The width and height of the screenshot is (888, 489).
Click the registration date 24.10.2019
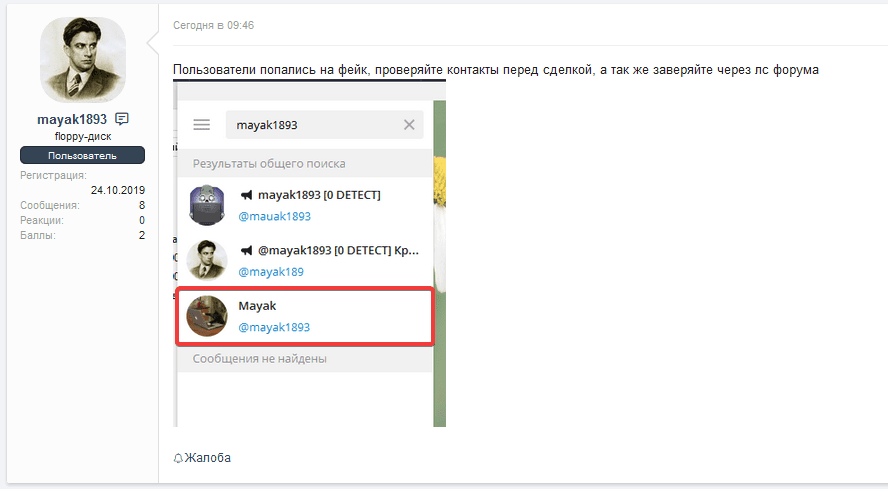point(118,190)
